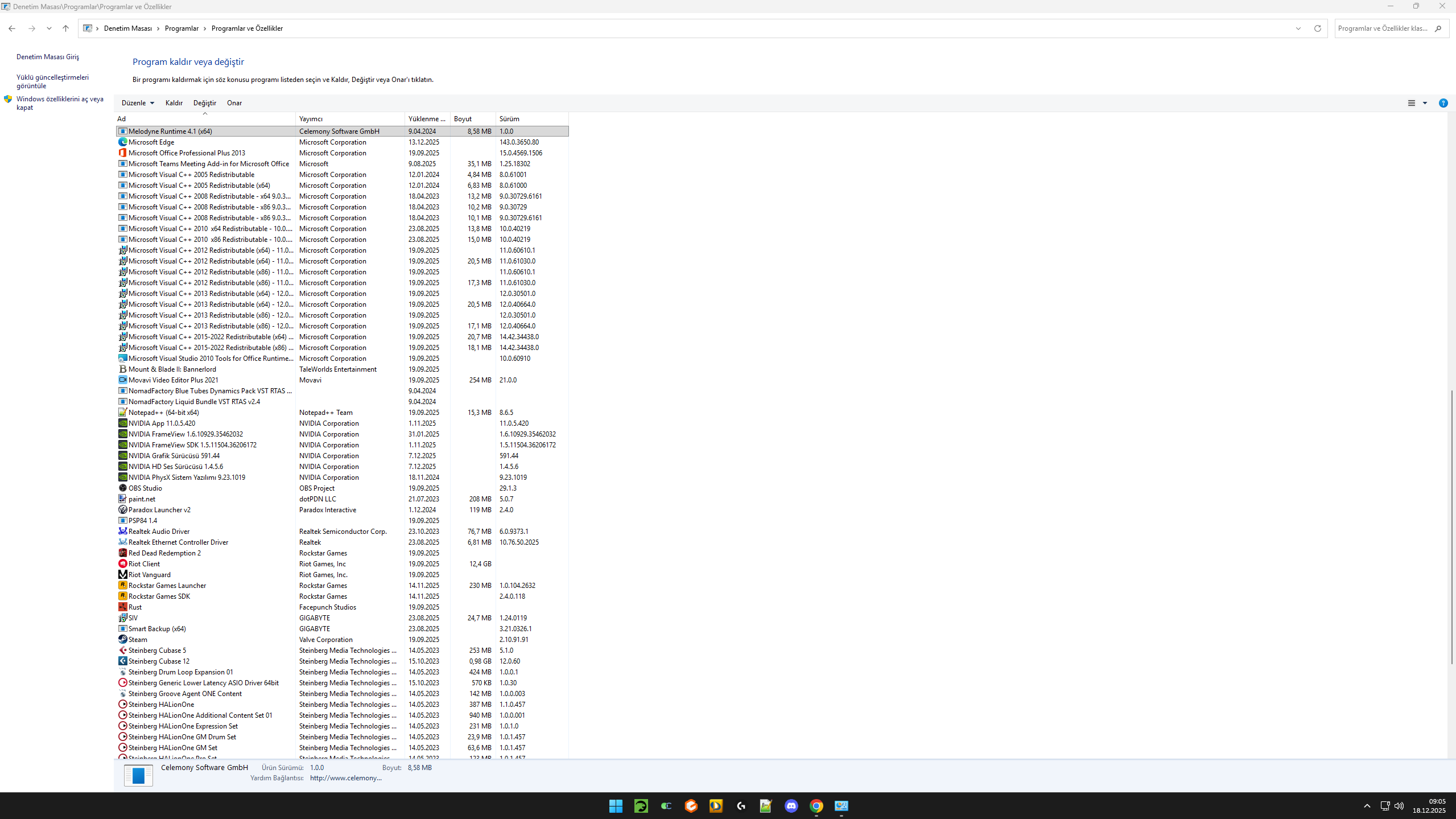Expand the chevron after Programlar breadcrumb
Viewport: 1456px width, 819px height.
[x=205, y=28]
